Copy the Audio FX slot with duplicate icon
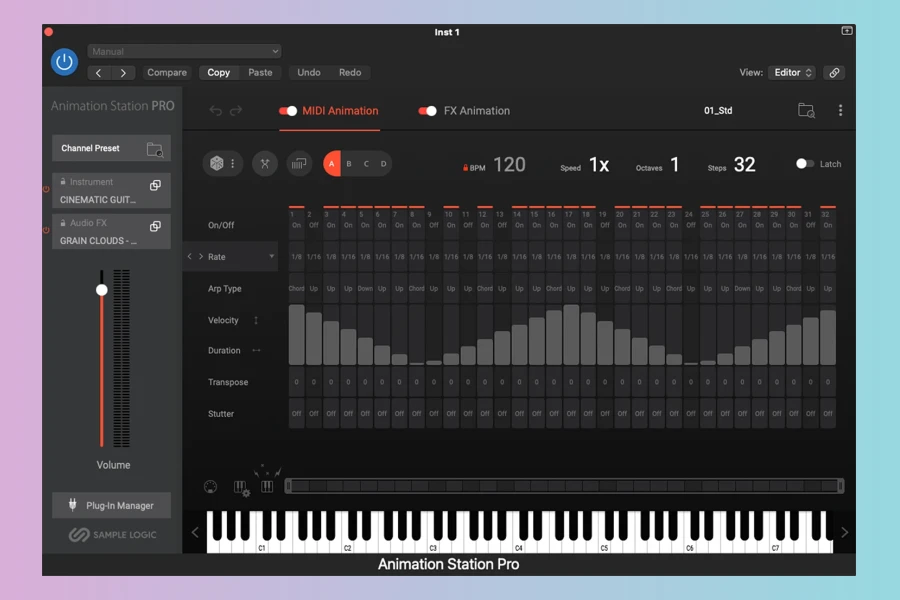This screenshot has width=900, height=600. 155,226
